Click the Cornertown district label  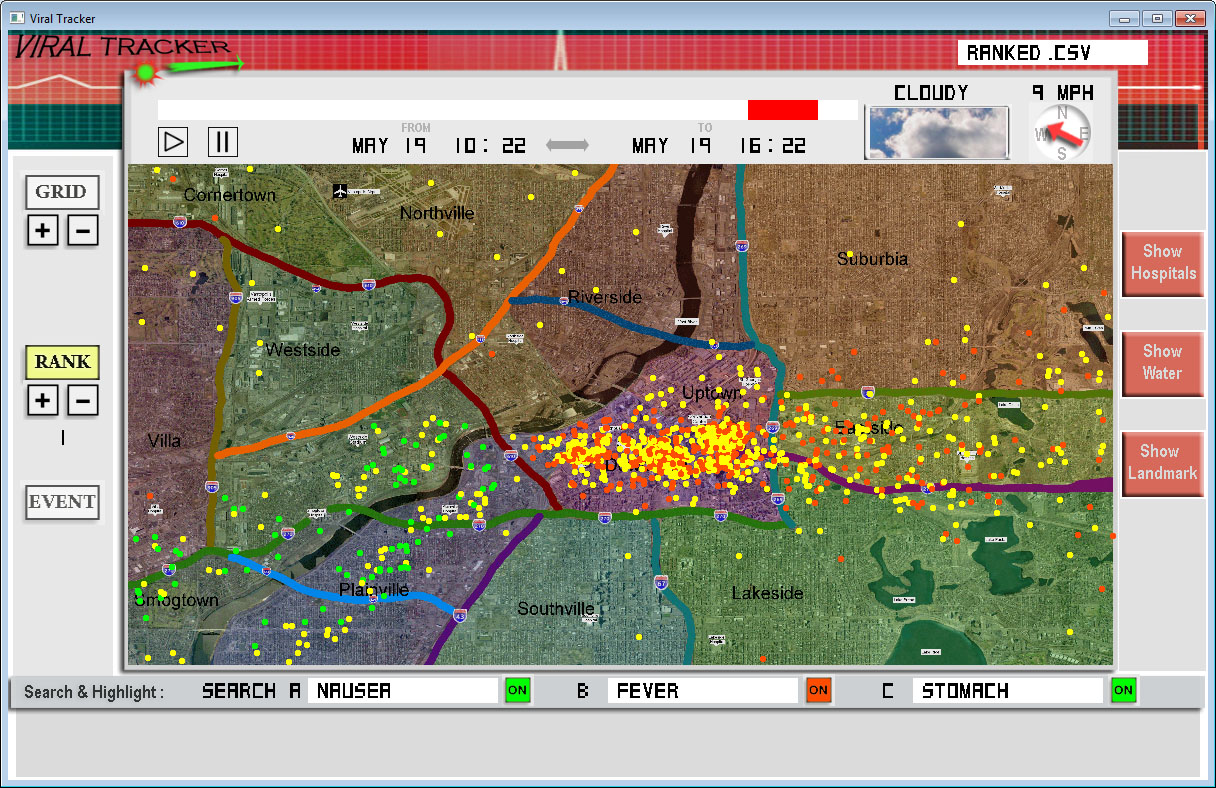click(x=230, y=195)
